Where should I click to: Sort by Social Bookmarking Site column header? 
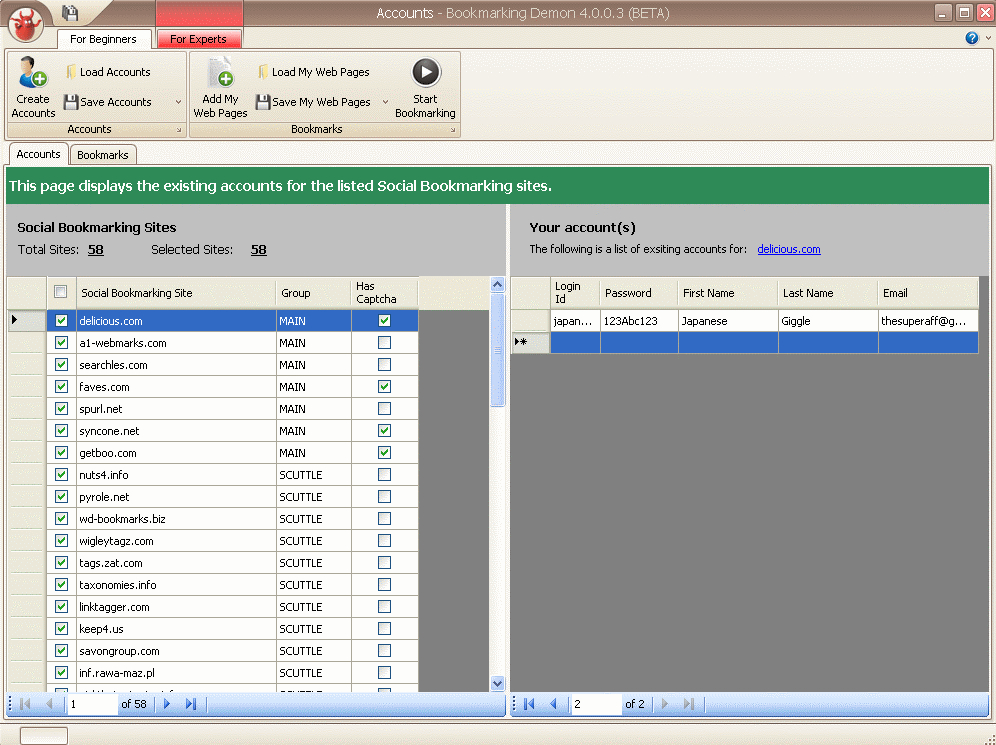(x=176, y=293)
